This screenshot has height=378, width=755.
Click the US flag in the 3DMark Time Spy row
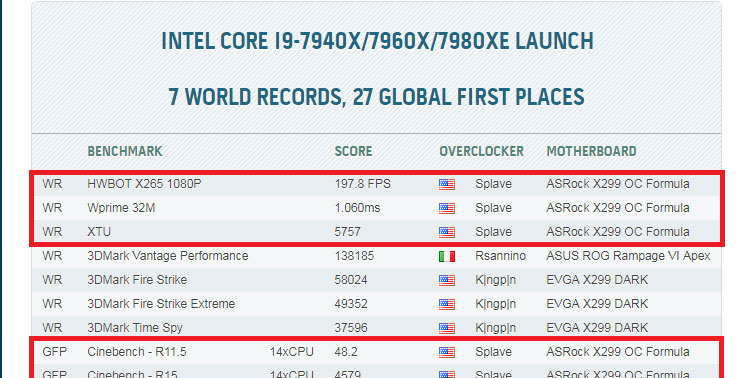point(446,328)
